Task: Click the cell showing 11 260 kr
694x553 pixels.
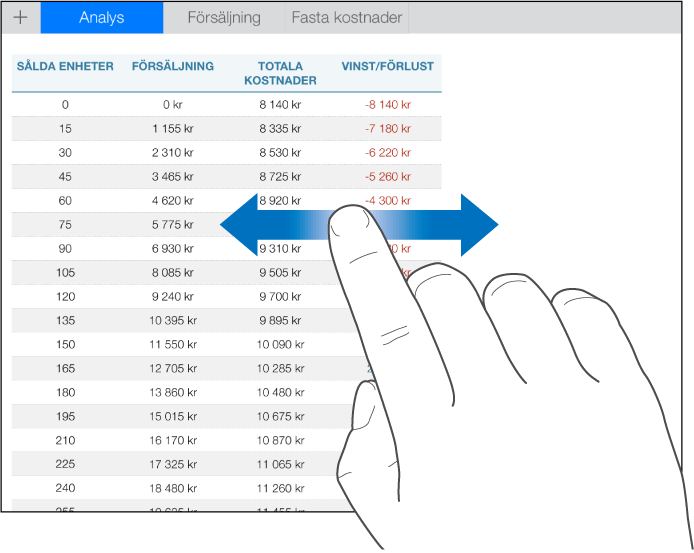Action: 280,488
